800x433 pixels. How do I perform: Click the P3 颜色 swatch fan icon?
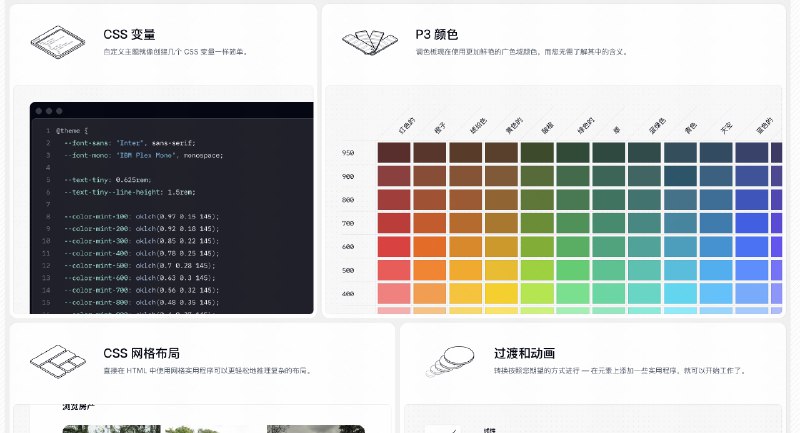[367, 41]
